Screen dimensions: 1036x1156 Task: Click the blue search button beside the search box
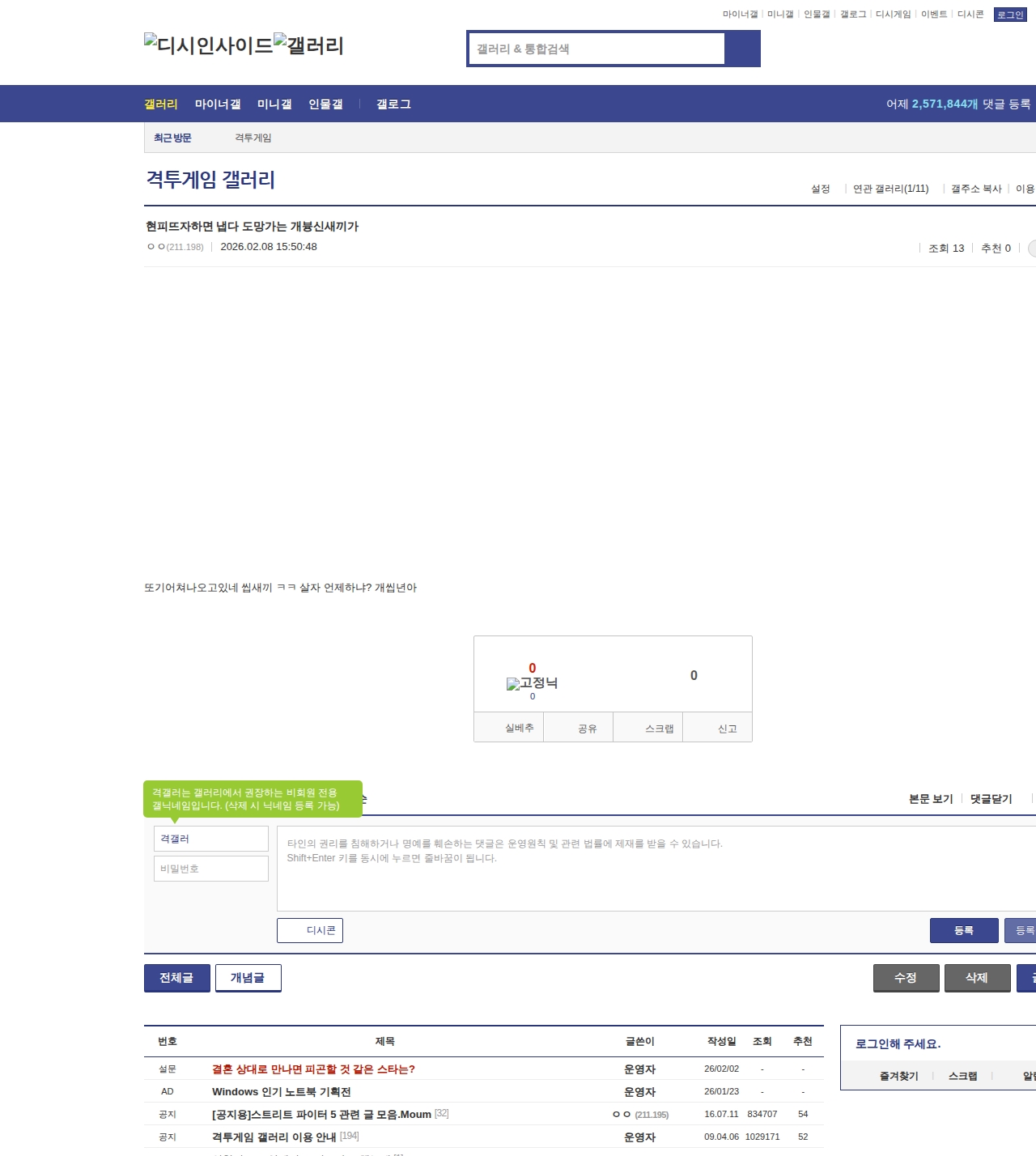tap(742, 49)
